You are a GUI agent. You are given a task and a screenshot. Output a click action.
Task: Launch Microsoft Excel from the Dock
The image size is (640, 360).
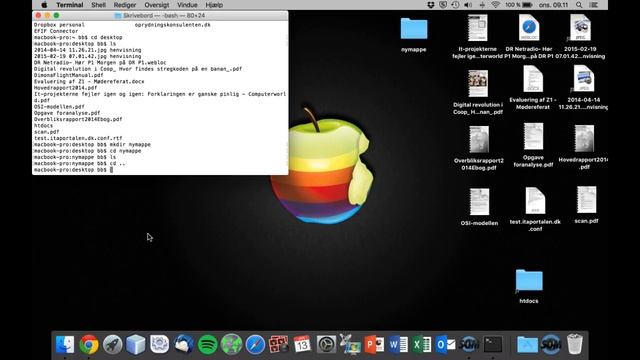pos(422,344)
